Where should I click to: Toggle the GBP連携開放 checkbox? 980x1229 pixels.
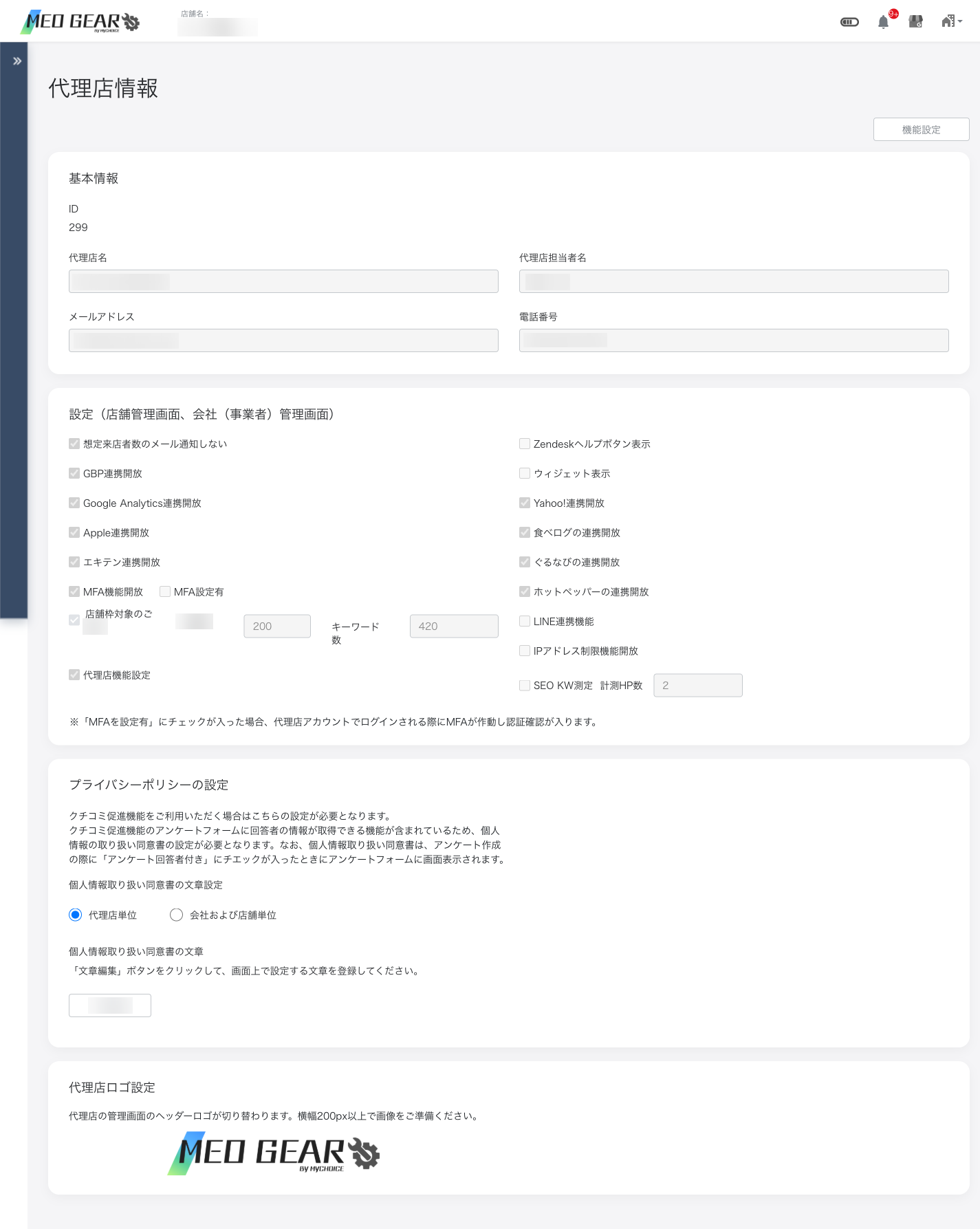pos(74,473)
